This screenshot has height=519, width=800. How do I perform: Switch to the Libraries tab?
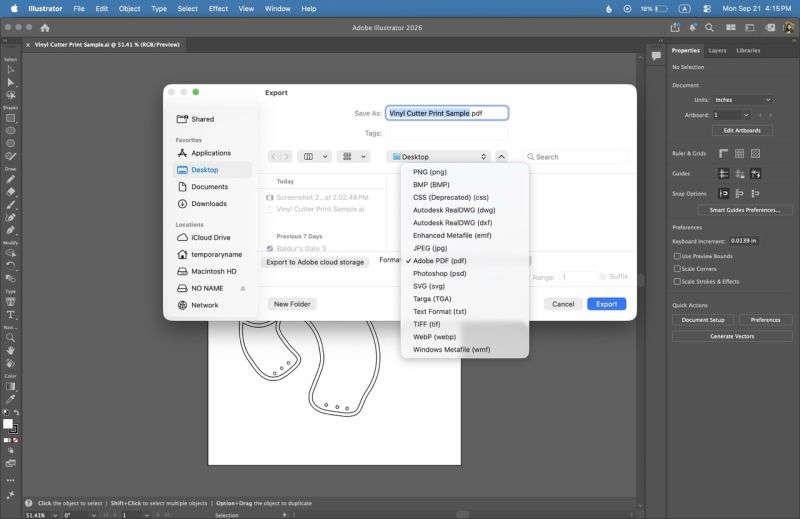[x=748, y=51]
